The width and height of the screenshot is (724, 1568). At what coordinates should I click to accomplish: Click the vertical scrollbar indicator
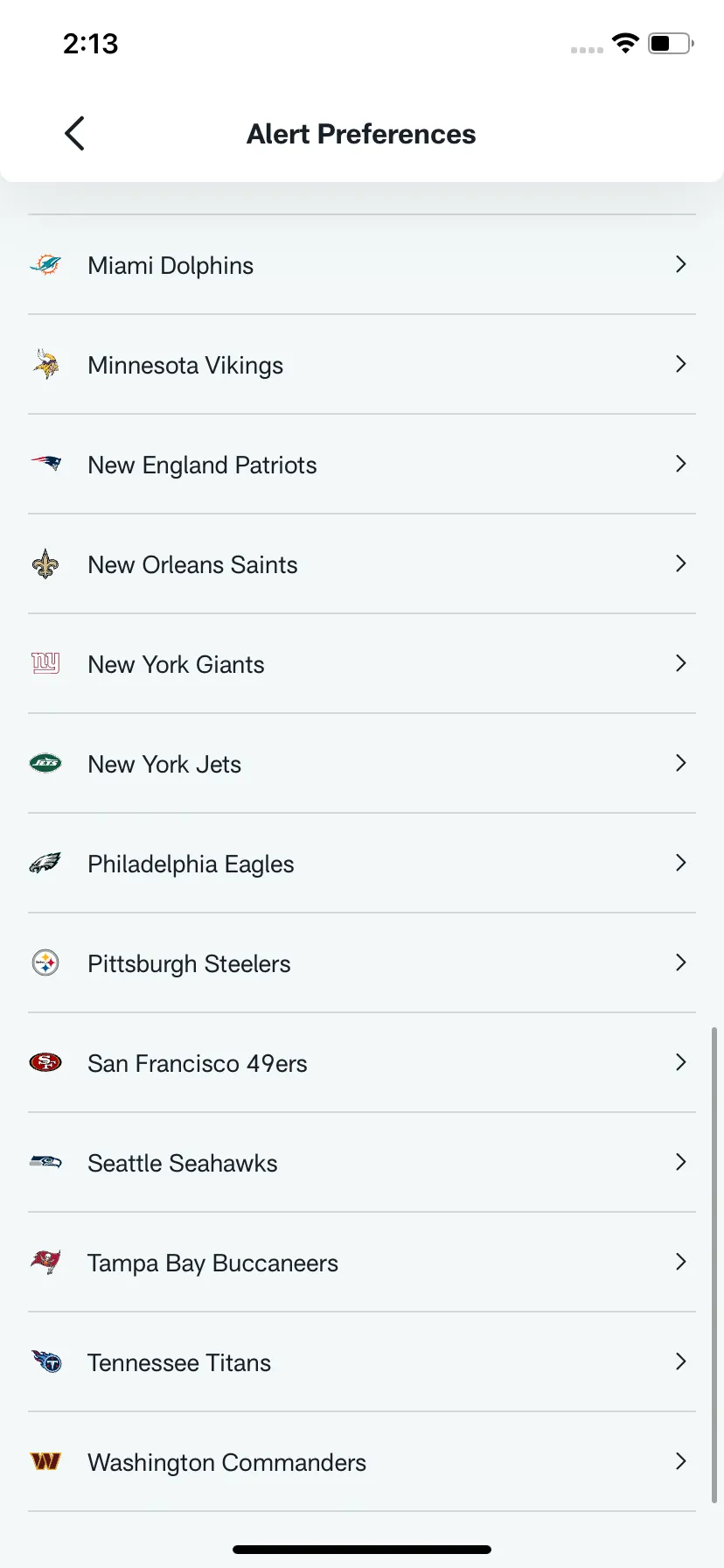[x=714, y=1265]
